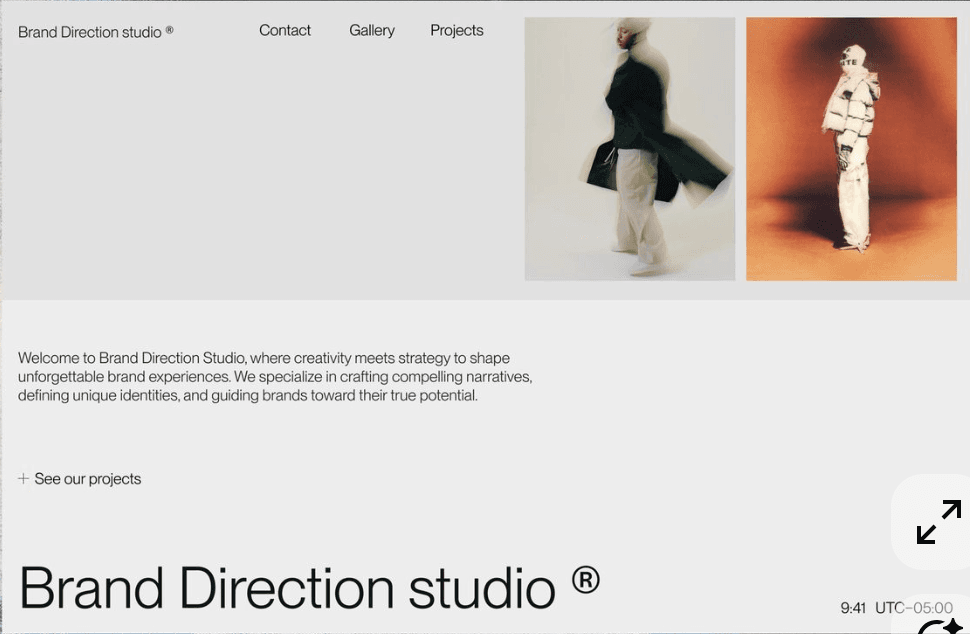Click the empty gray hero banner under the navigation
Viewport: 970px width, 634px height.
click(x=260, y=173)
